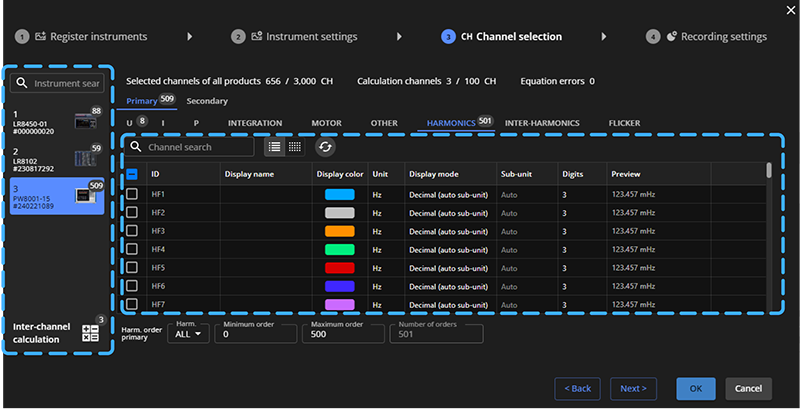Check the HF1 channel checkbox

click(132, 194)
